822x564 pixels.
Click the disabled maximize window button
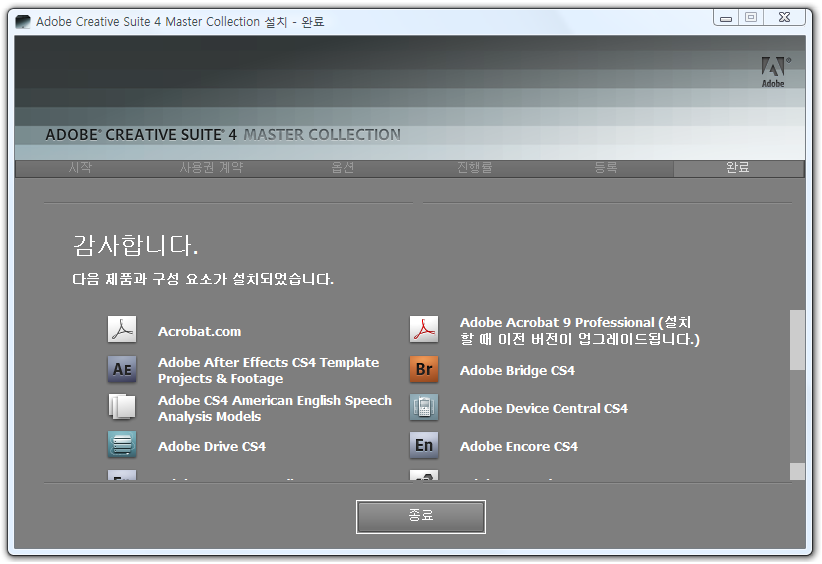751,18
